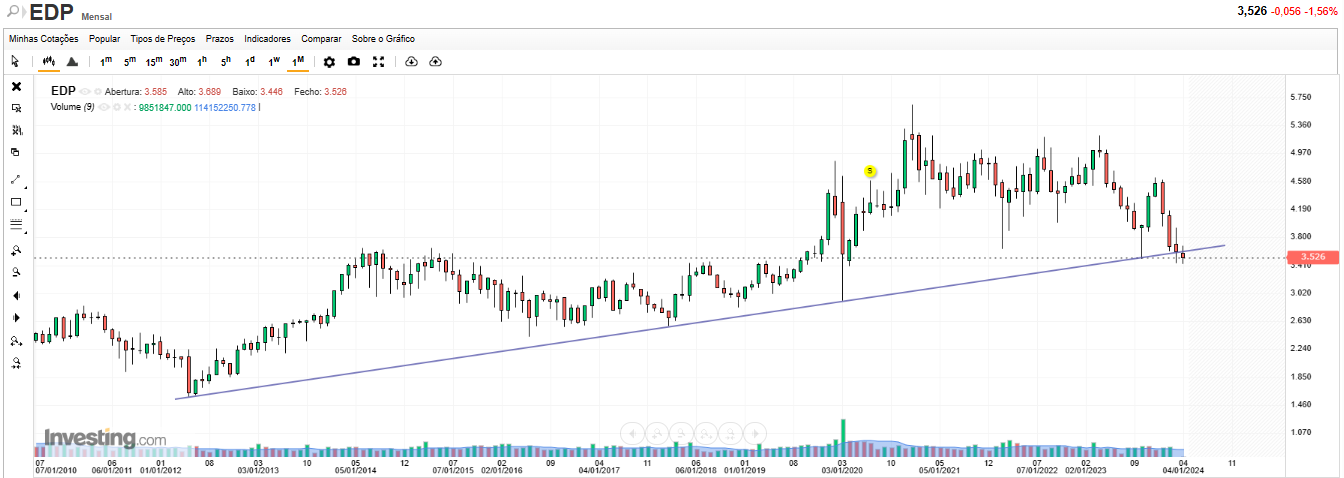Set timeframe to 1 day
The image size is (1344, 478).
point(250,62)
